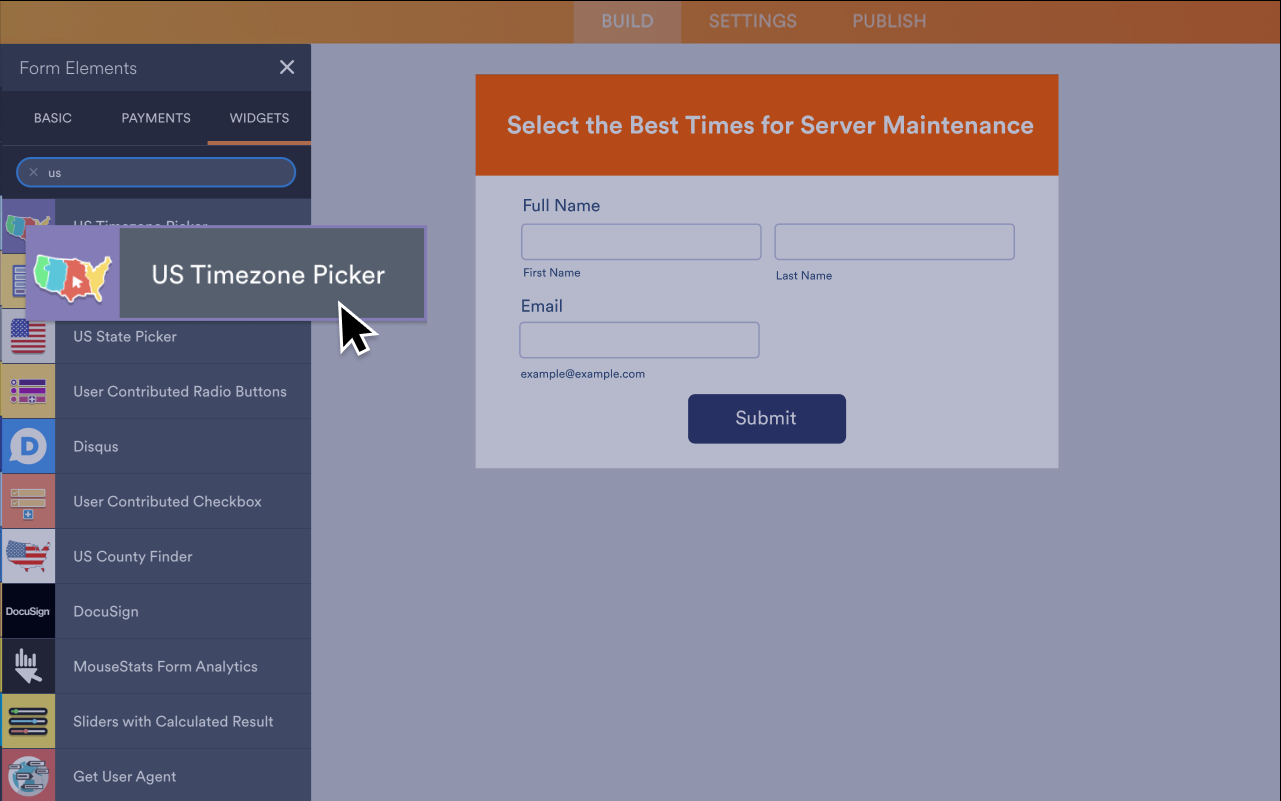
Task: Close the Form Elements panel
Action: 287,67
